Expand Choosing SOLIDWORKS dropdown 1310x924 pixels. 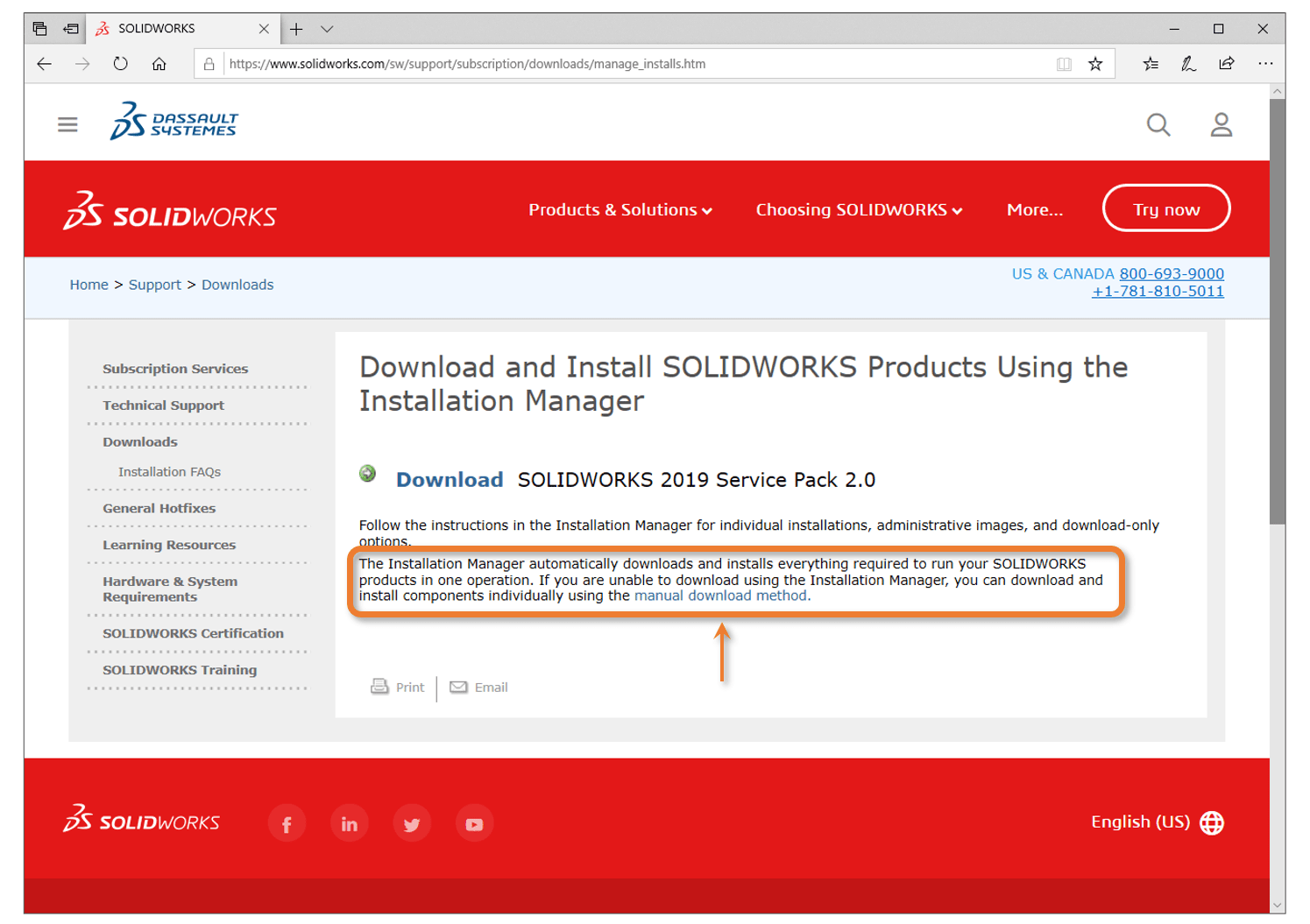[x=860, y=210]
